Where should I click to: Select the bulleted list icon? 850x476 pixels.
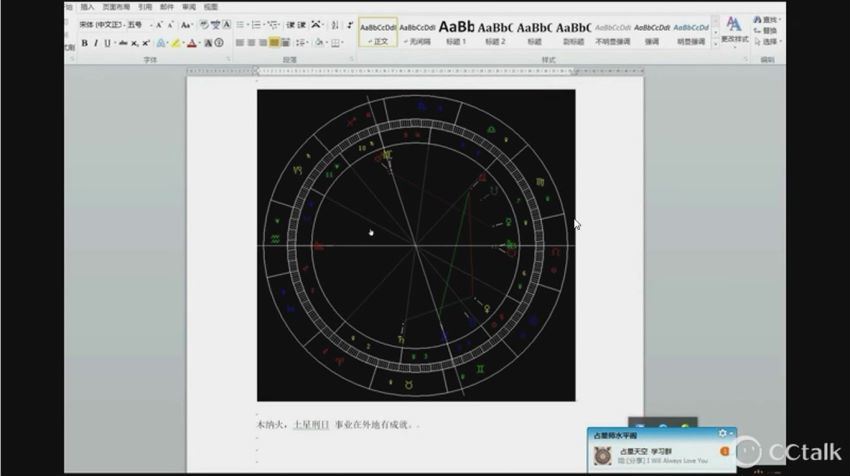click(240, 25)
